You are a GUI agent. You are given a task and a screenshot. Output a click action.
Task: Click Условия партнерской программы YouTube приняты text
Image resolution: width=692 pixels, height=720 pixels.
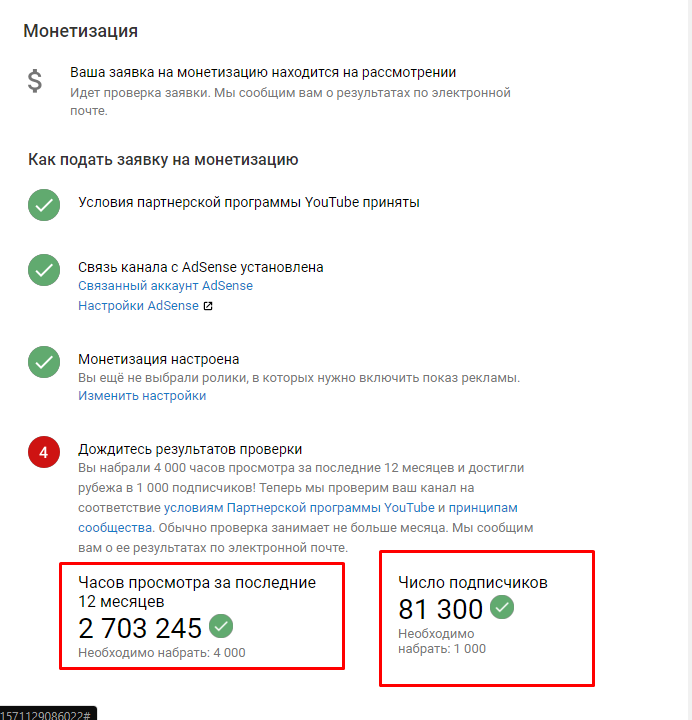[248, 202]
